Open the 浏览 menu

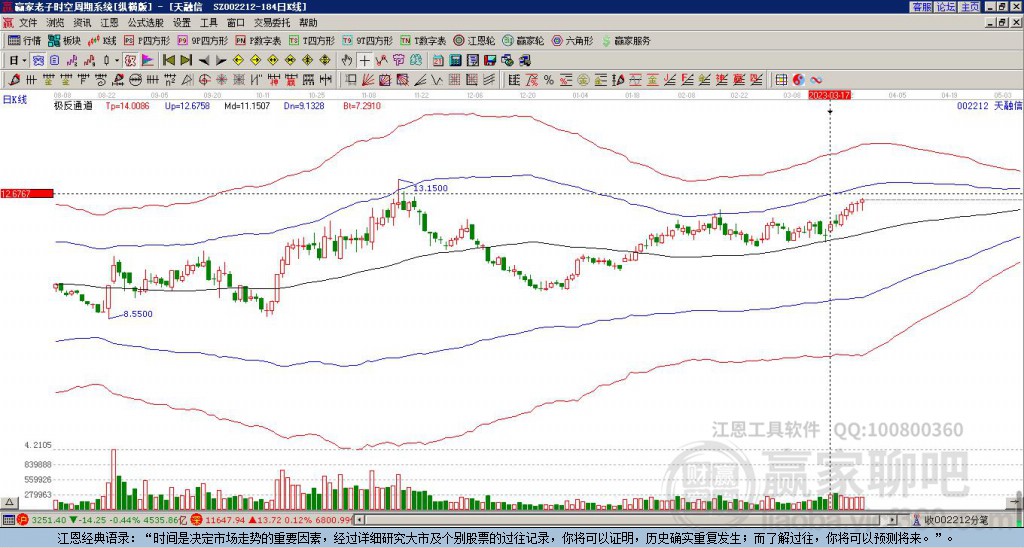[x=56, y=23]
